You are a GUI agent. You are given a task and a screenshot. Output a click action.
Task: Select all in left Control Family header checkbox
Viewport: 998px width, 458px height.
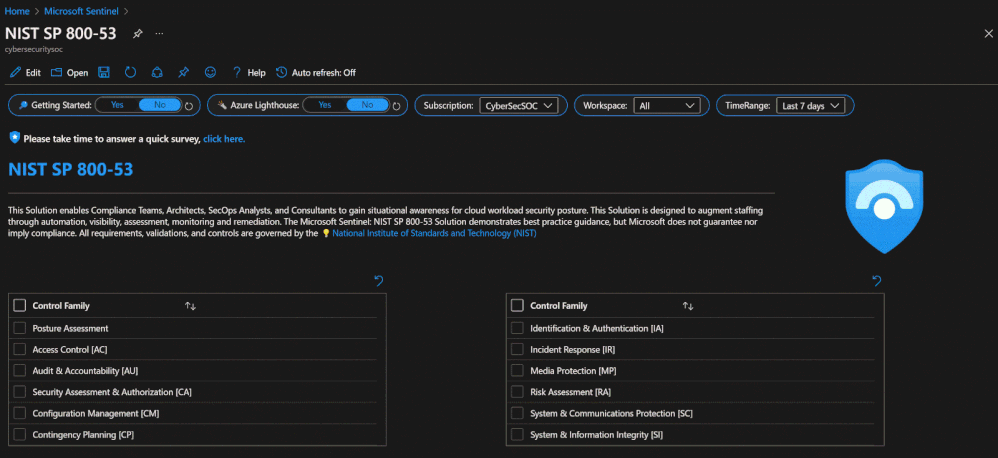click(x=20, y=306)
